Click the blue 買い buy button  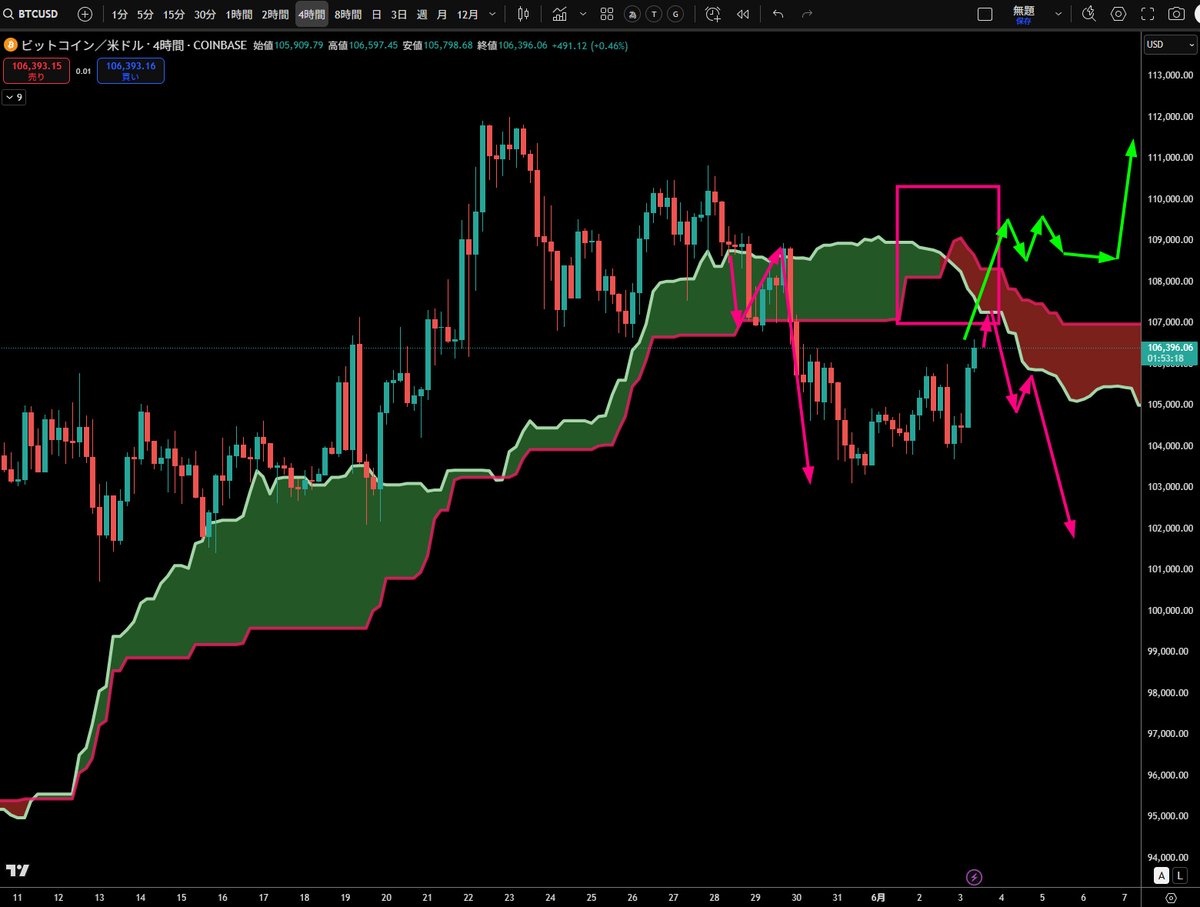[131, 70]
